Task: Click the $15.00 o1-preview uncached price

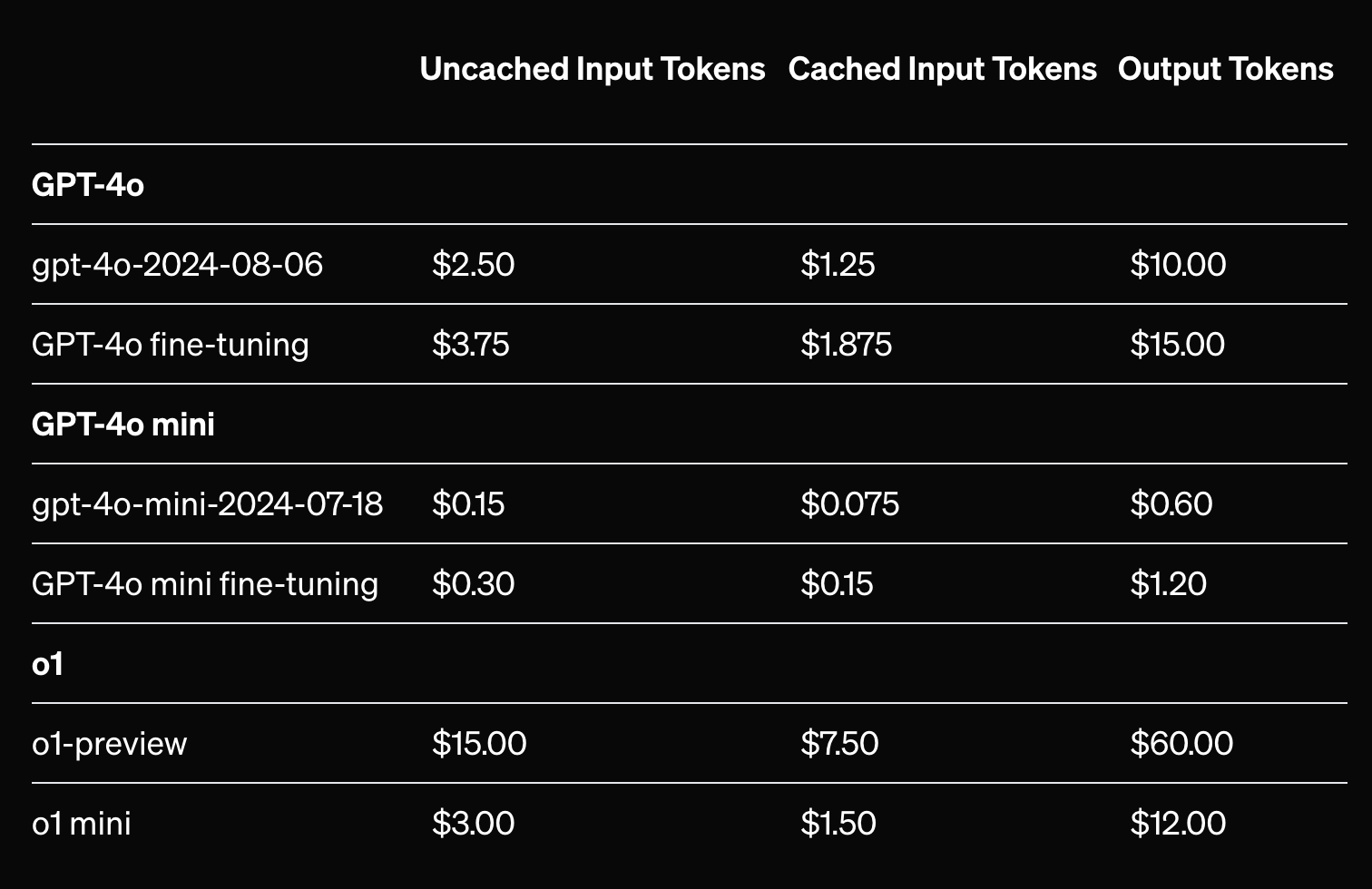Action: pos(479,744)
